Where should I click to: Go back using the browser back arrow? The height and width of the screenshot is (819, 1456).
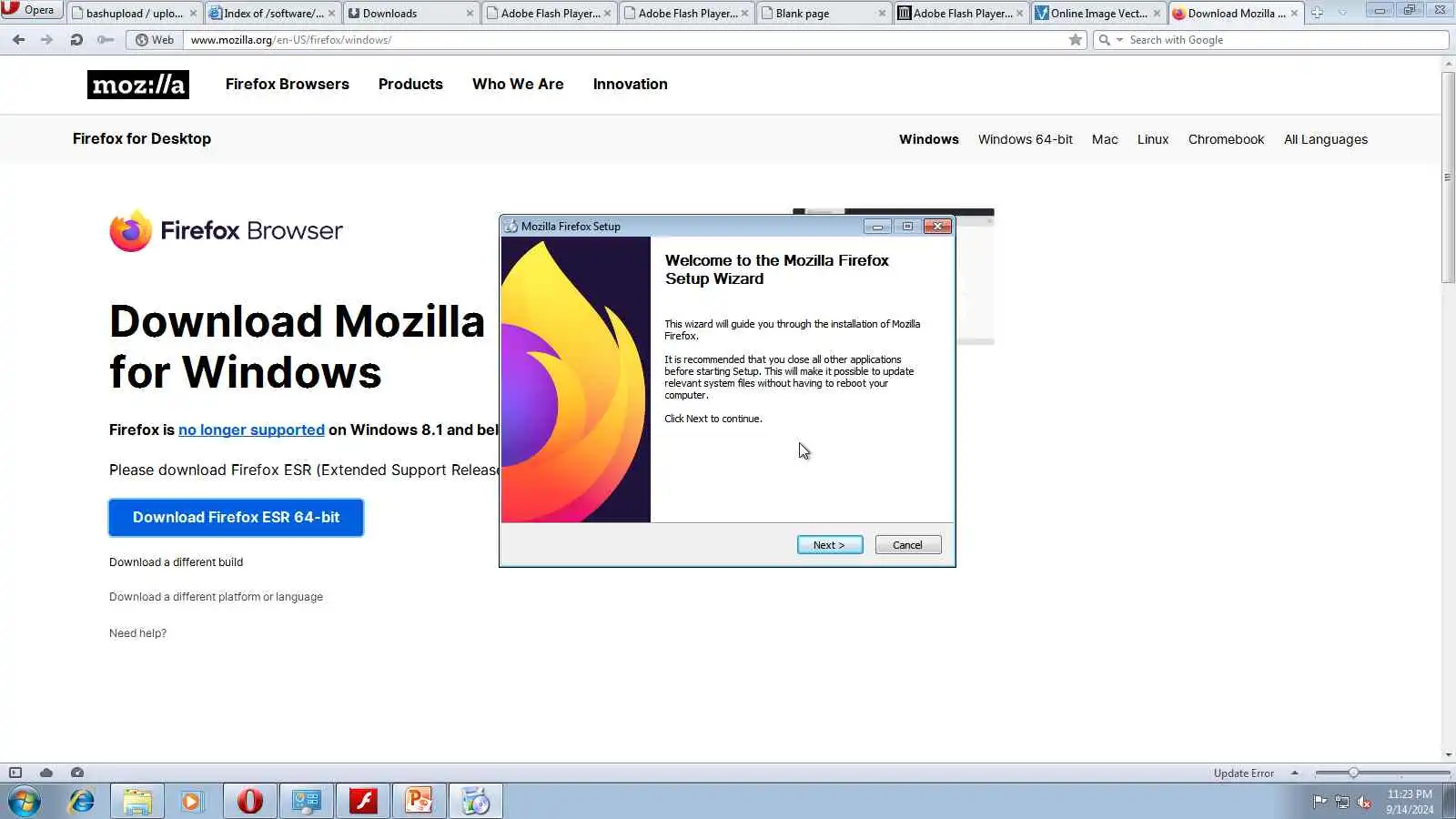pyautogui.click(x=18, y=40)
